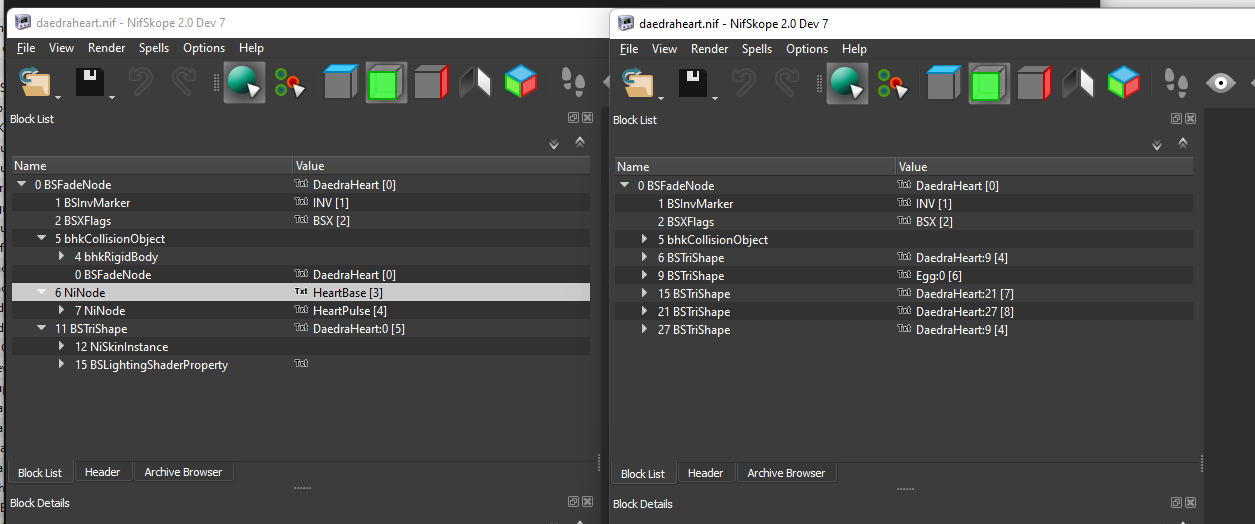1255x524 pixels.
Task: Click the Redo arrow in left window toolbar
Action: pos(184,82)
